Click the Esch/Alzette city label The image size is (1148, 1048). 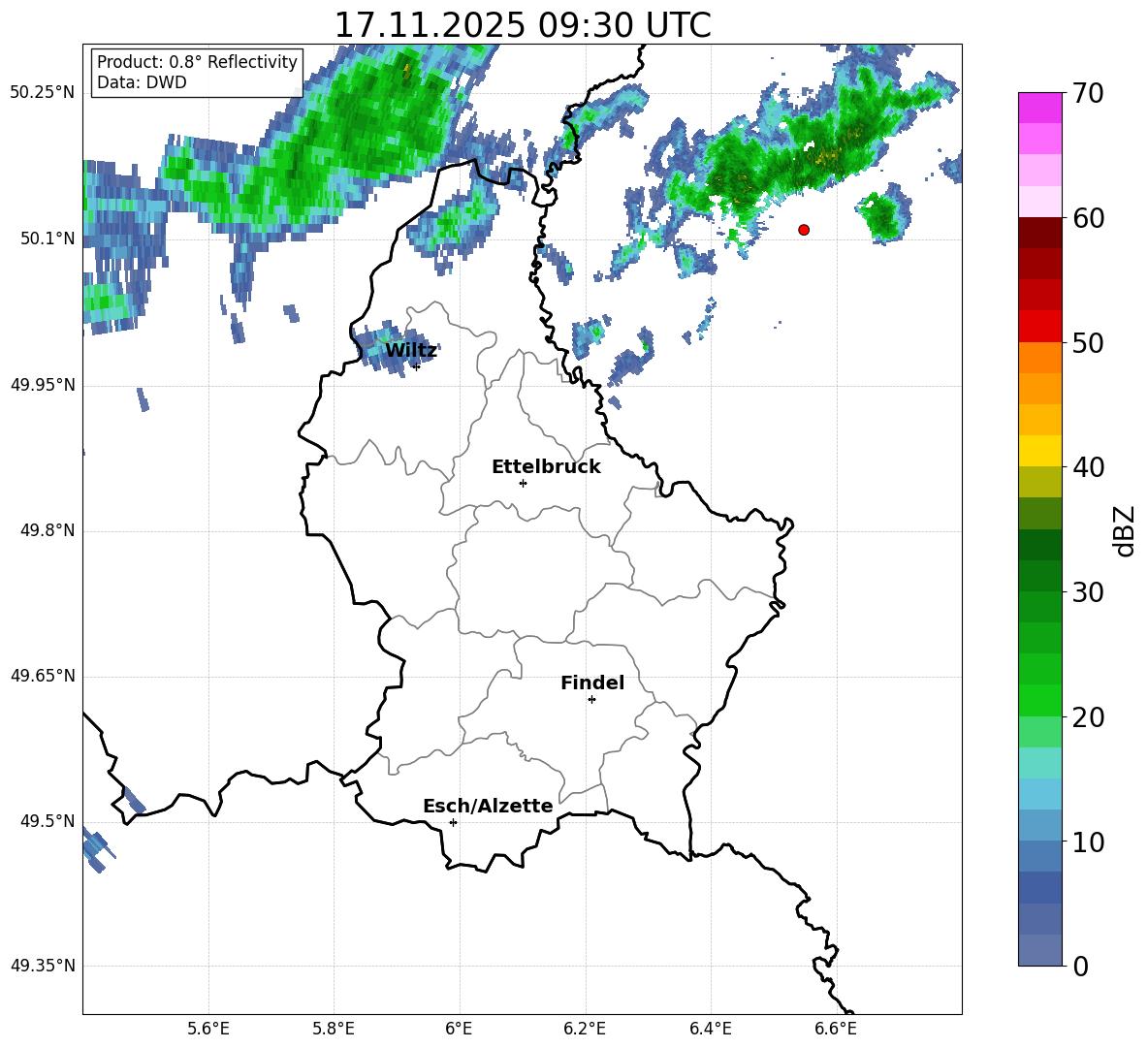pos(489,807)
